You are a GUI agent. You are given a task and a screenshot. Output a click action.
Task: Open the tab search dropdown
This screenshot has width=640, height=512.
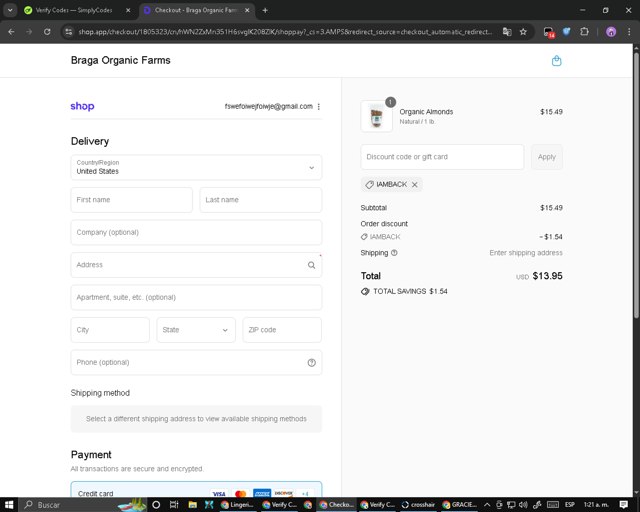click(x=10, y=10)
